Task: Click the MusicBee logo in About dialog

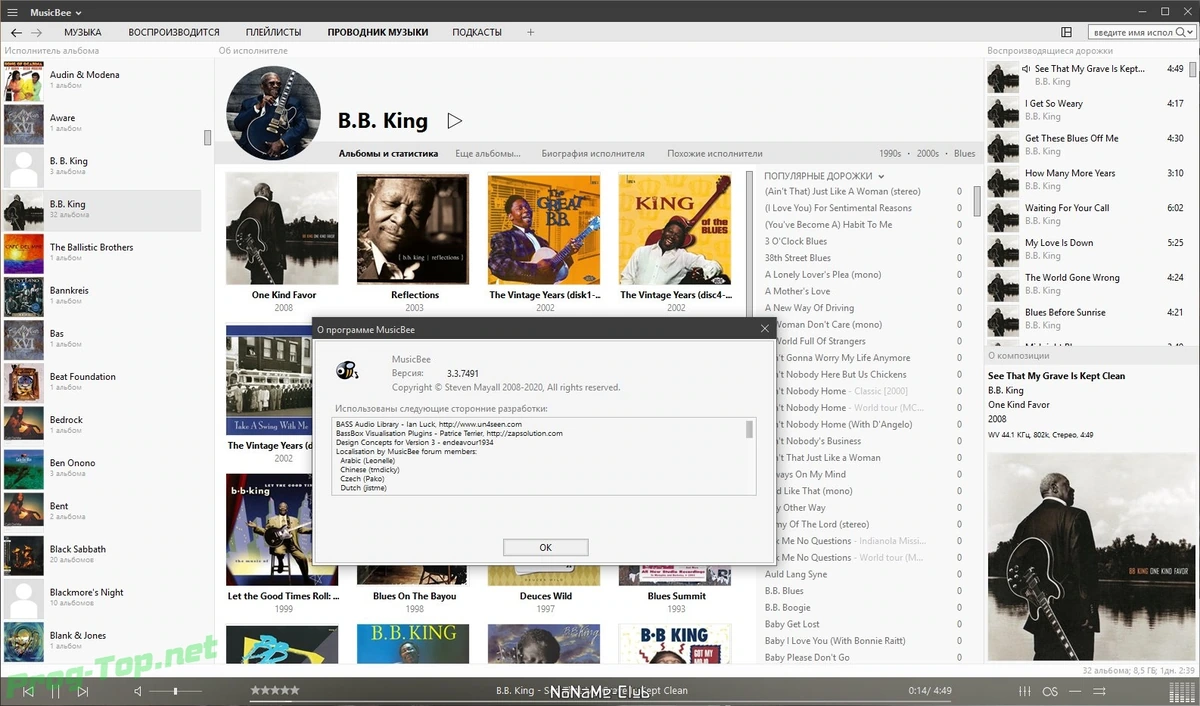Action: coord(348,372)
